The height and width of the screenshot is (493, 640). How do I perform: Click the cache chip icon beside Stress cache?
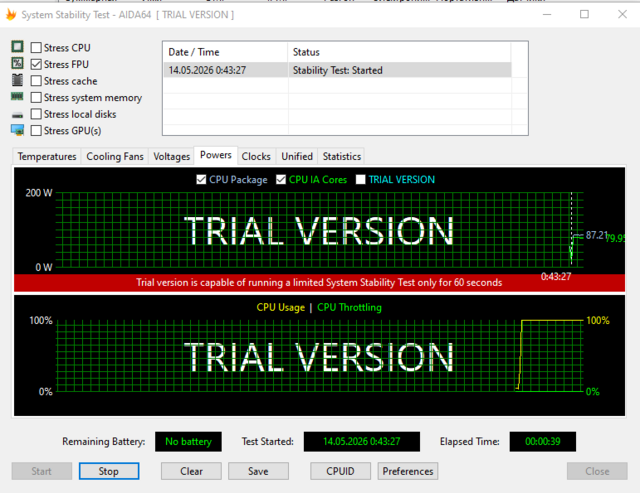(17, 80)
